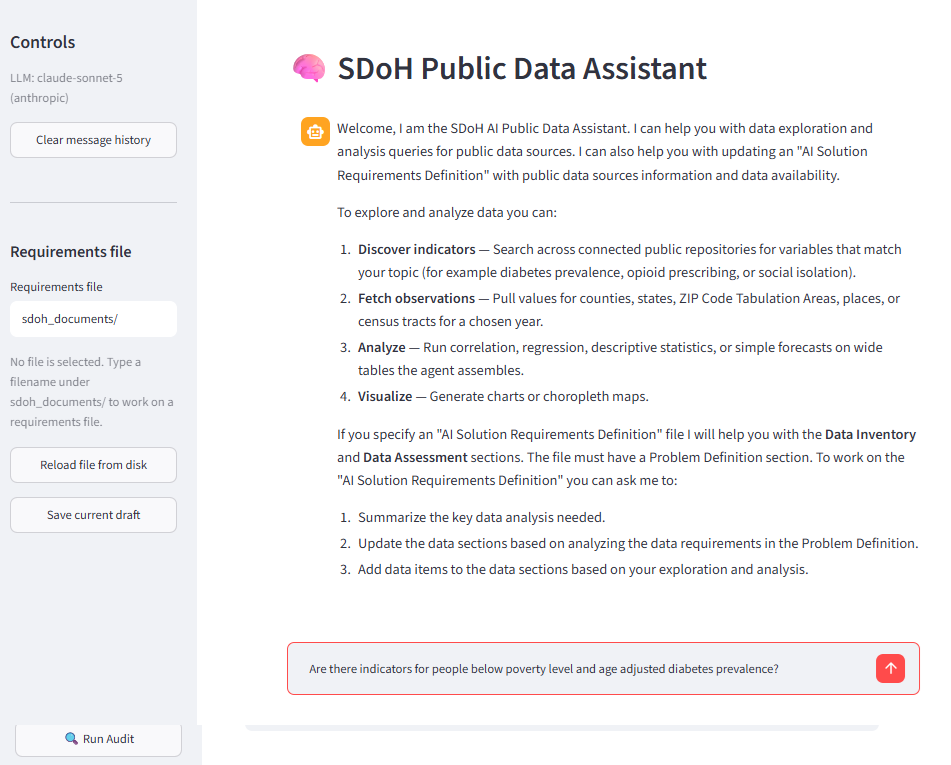
Task: Click the magnifier icon in Run Audit
Action: pyautogui.click(x=71, y=738)
